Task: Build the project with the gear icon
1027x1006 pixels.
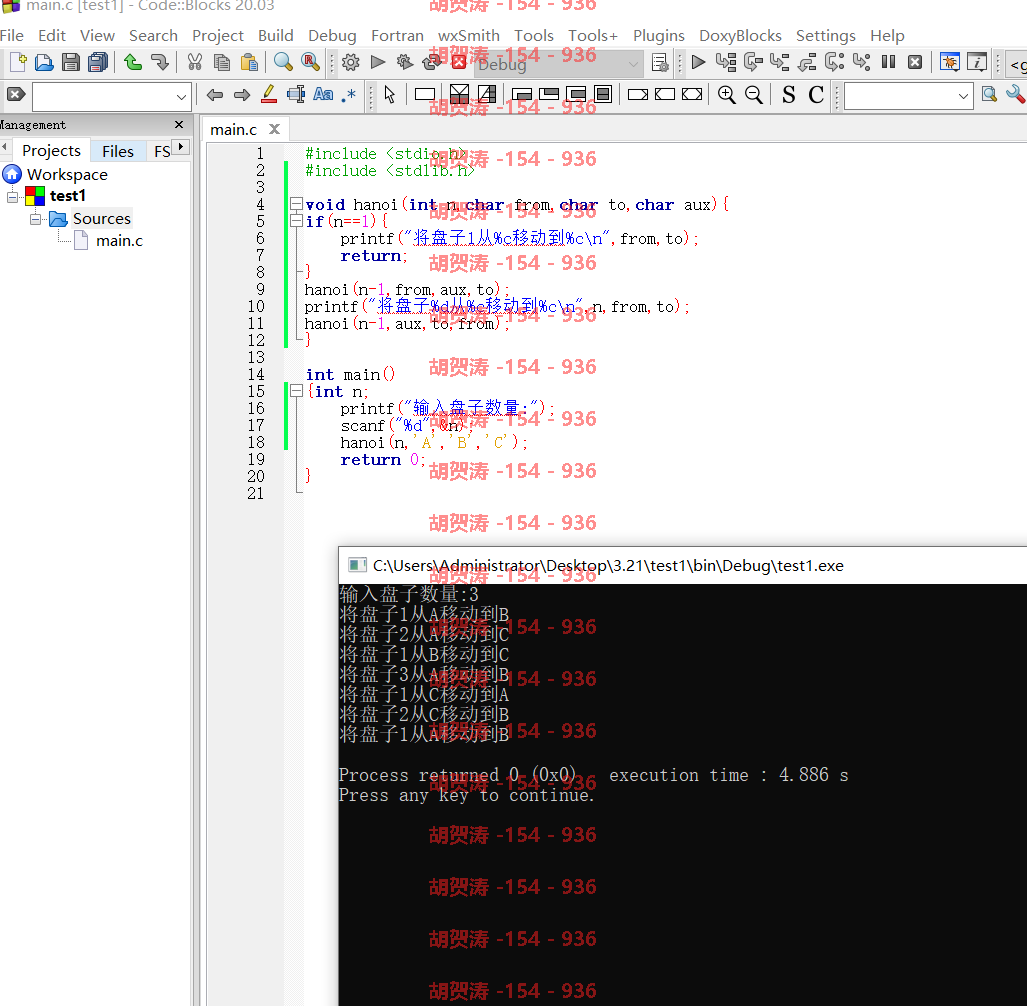Action: [350, 63]
